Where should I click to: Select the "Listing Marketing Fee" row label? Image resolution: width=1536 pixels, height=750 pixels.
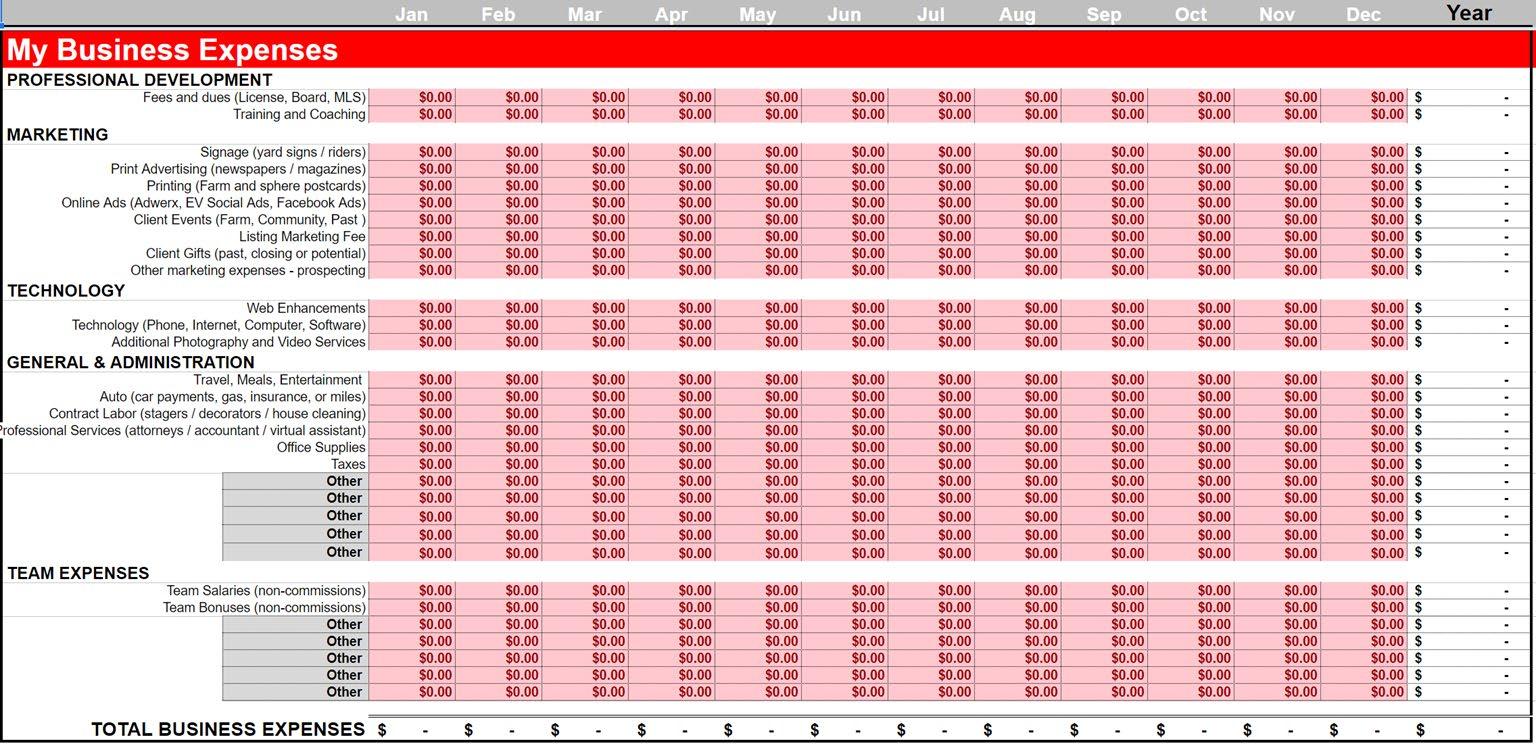(303, 237)
